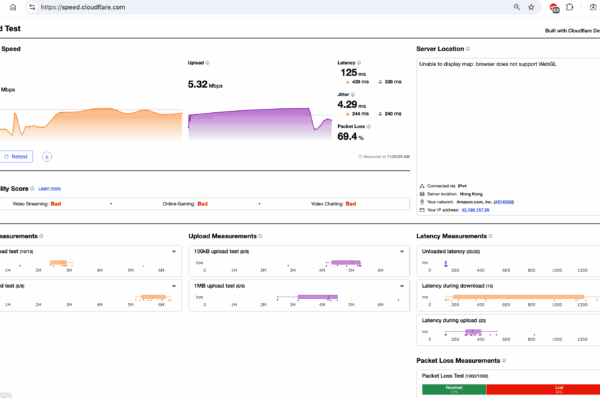
Task: Select the Video Chatting: Bad rating
Action: [333, 204]
